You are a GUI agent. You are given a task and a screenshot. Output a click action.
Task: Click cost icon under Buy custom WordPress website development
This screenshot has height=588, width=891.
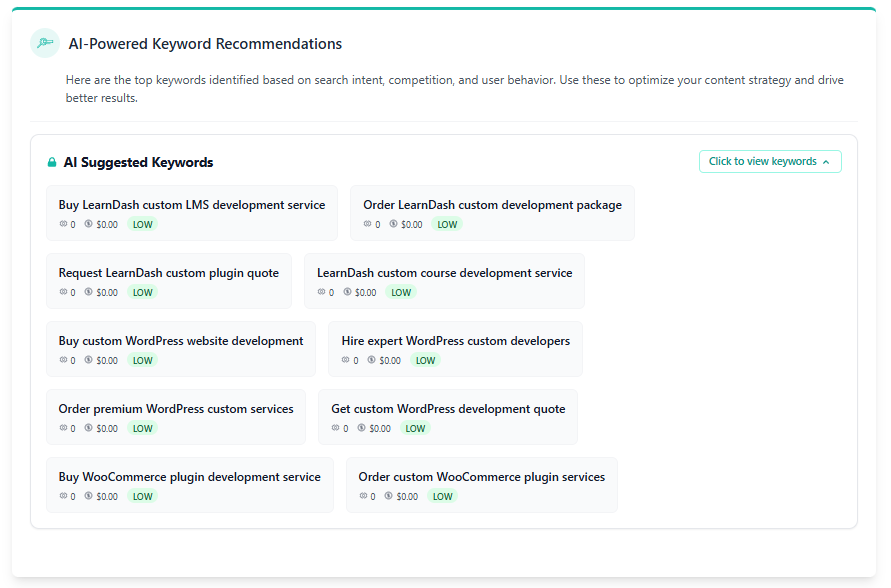[89, 360]
